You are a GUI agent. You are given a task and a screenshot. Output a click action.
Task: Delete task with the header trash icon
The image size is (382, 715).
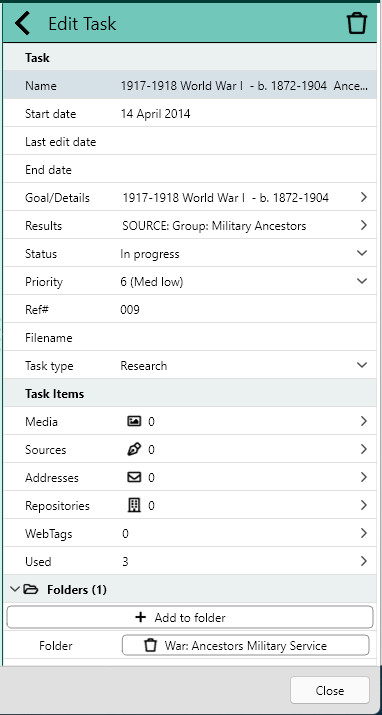(357, 23)
